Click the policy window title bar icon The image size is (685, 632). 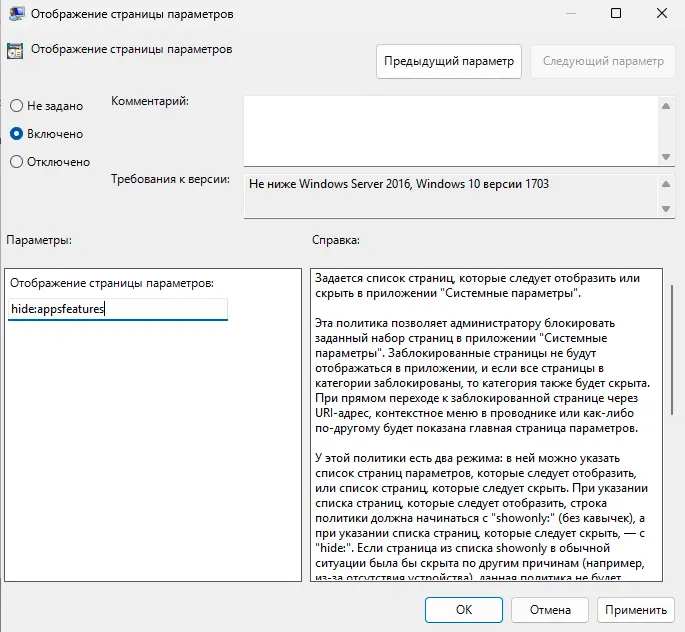click(x=15, y=14)
